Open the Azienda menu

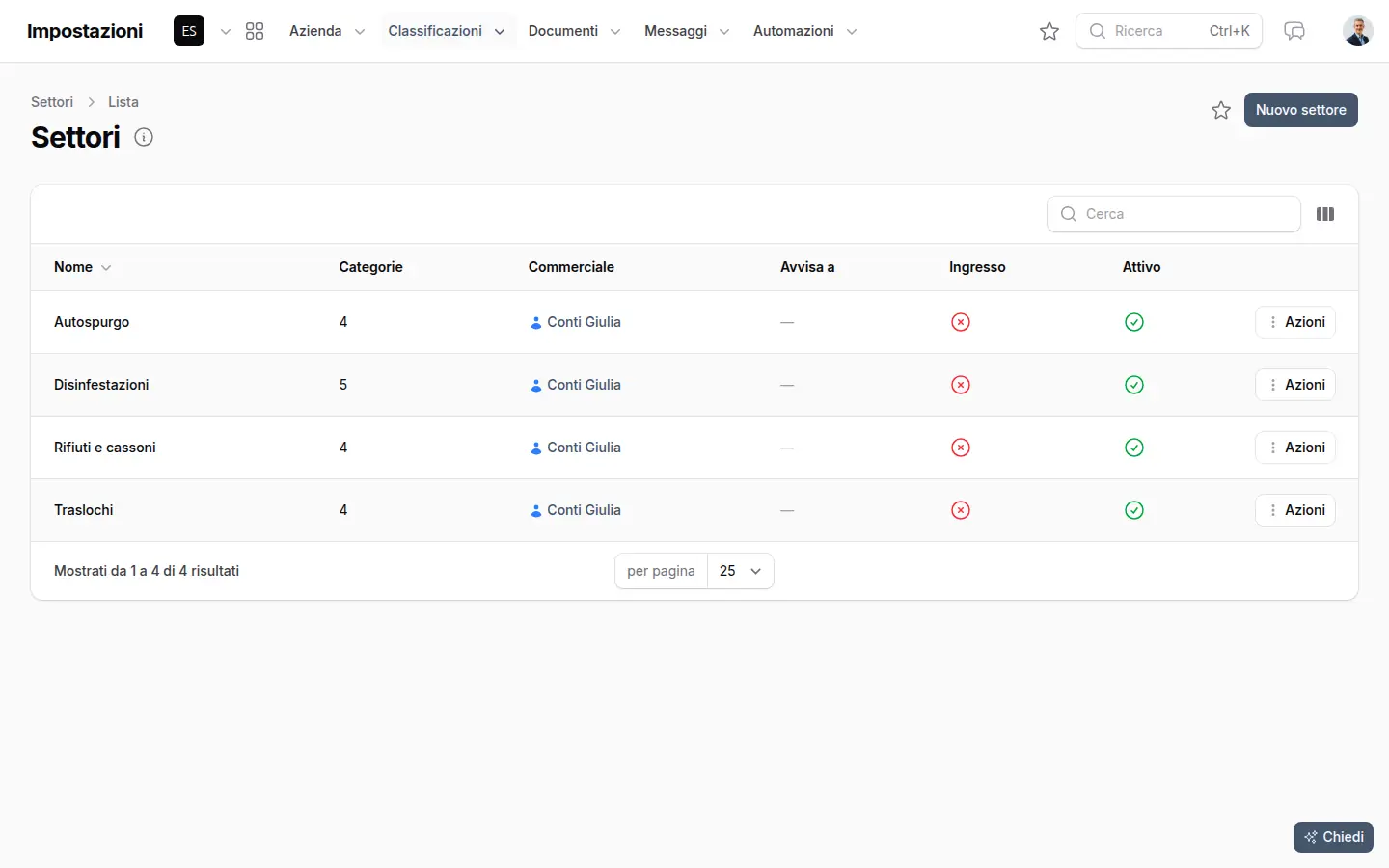coord(327,31)
